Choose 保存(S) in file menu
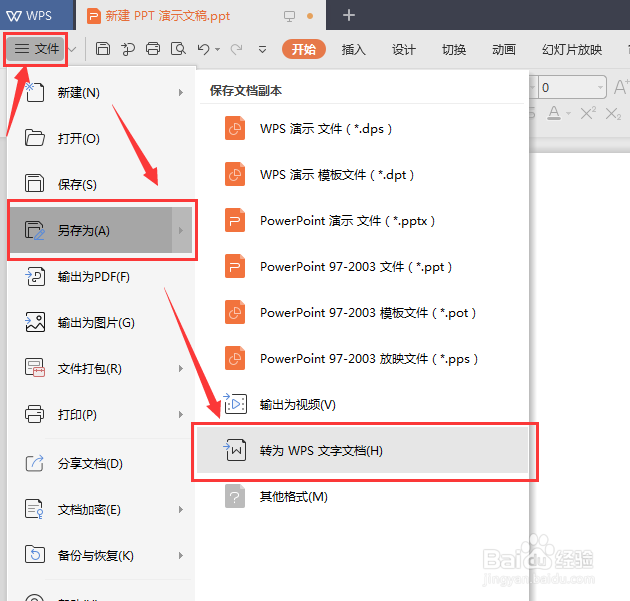Viewport: 630px width, 601px height. pos(102,184)
